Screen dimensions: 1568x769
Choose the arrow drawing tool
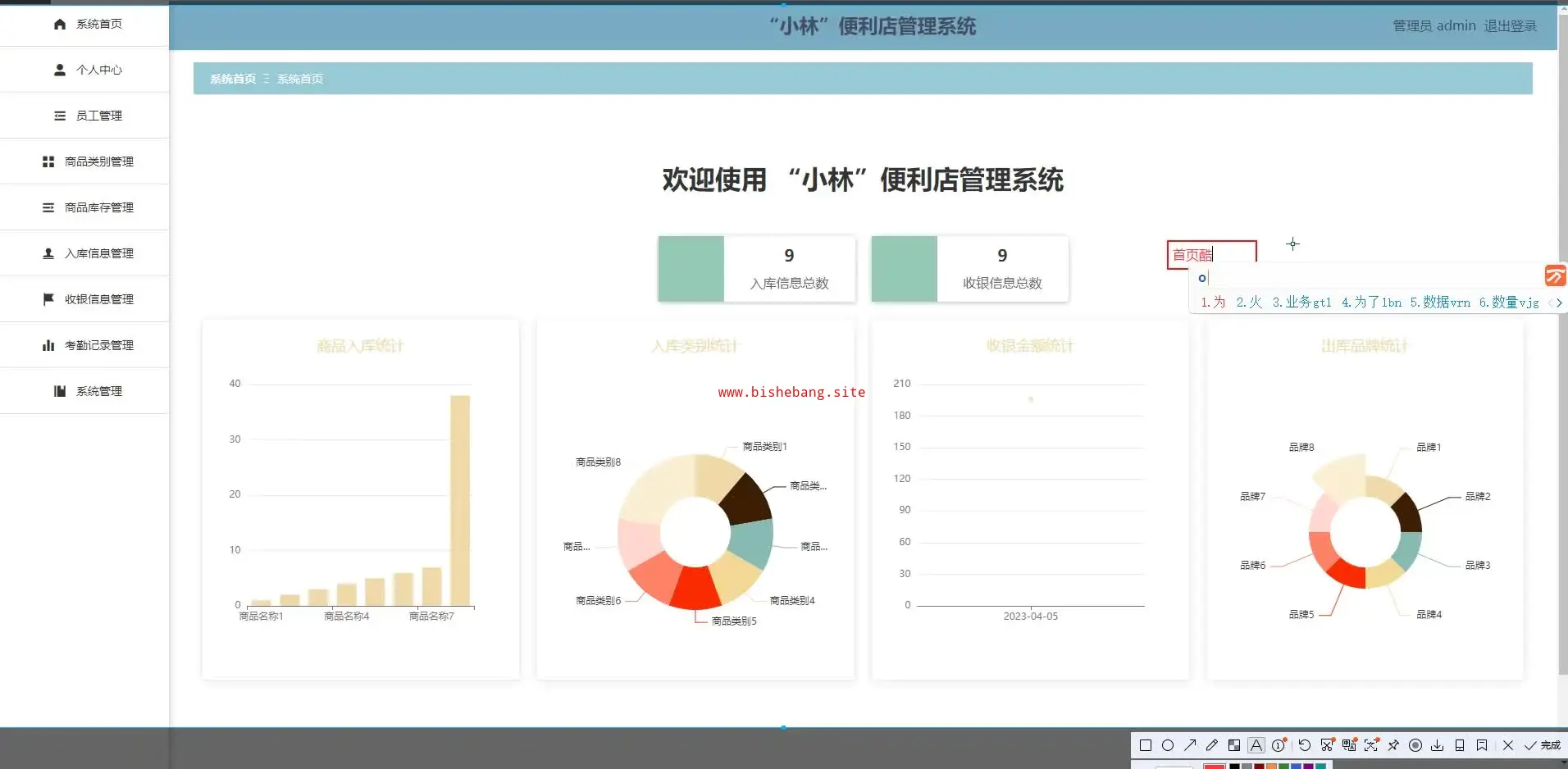tap(1190, 745)
